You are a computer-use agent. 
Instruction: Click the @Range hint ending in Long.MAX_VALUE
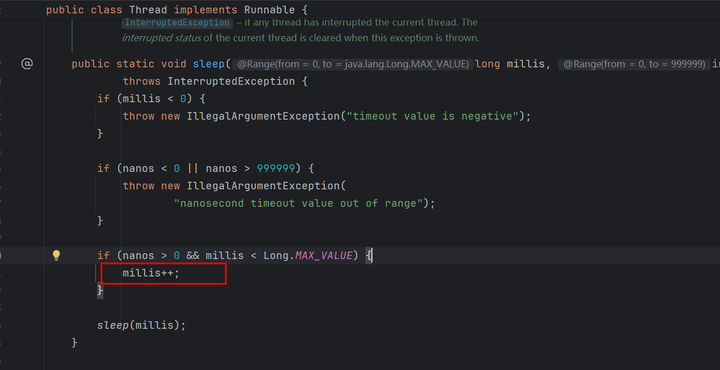353,64
